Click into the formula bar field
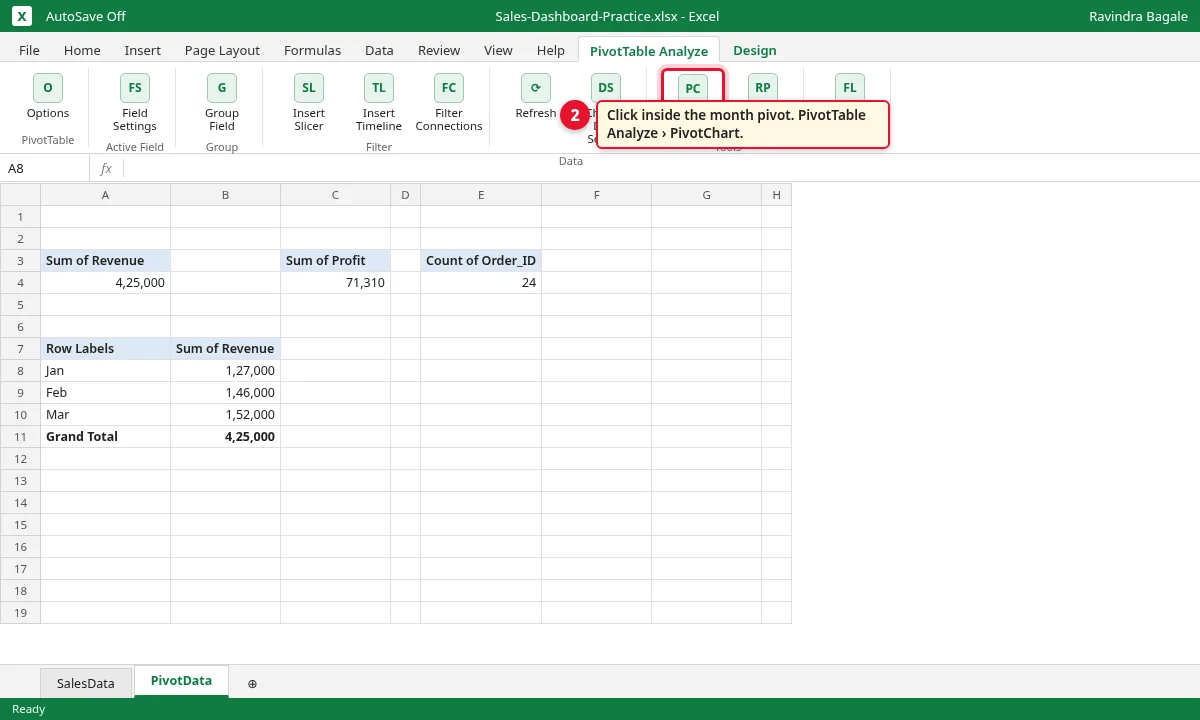1200x720 pixels. (660, 169)
